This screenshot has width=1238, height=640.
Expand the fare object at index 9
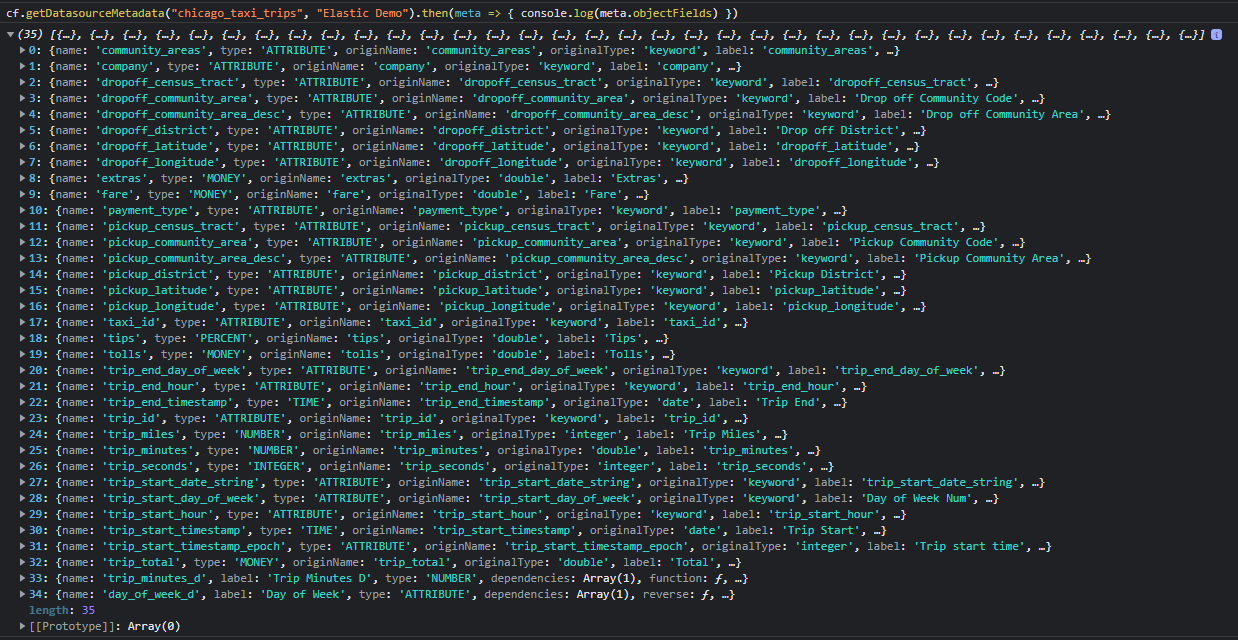click(x=22, y=193)
